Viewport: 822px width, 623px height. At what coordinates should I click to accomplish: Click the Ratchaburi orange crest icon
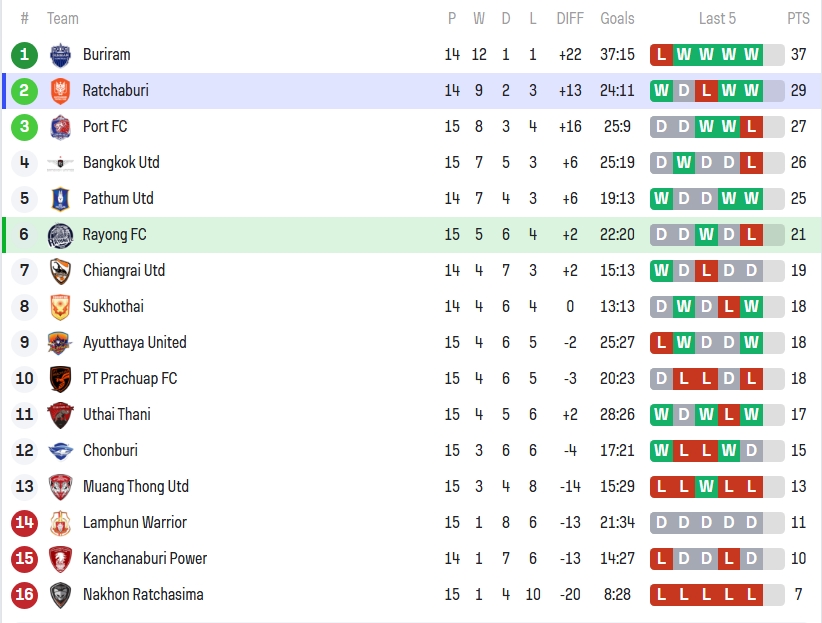(60, 91)
